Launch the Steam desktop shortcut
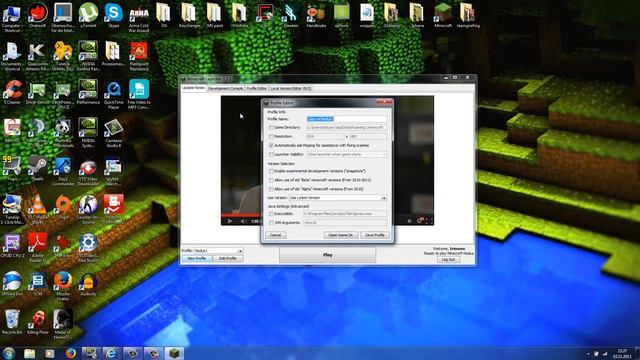 tap(37, 168)
